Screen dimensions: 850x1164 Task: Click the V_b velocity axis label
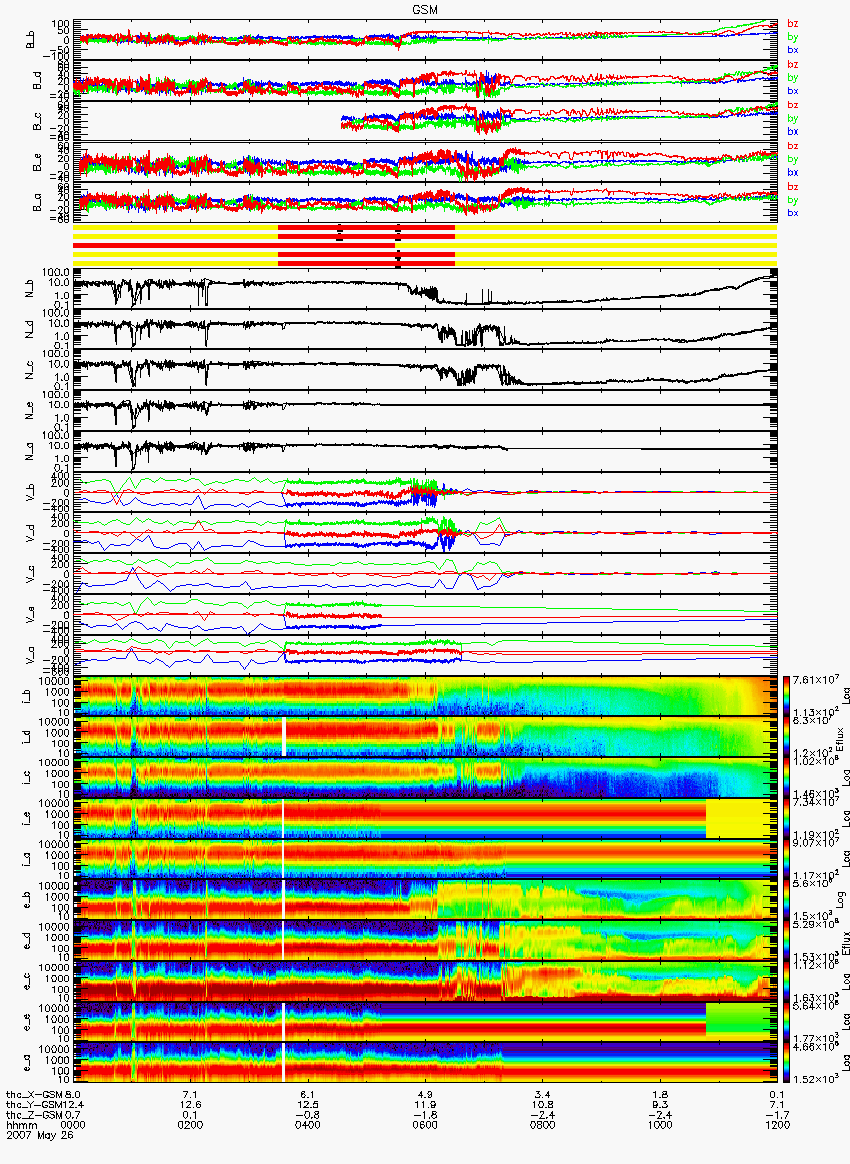click(x=30, y=492)
